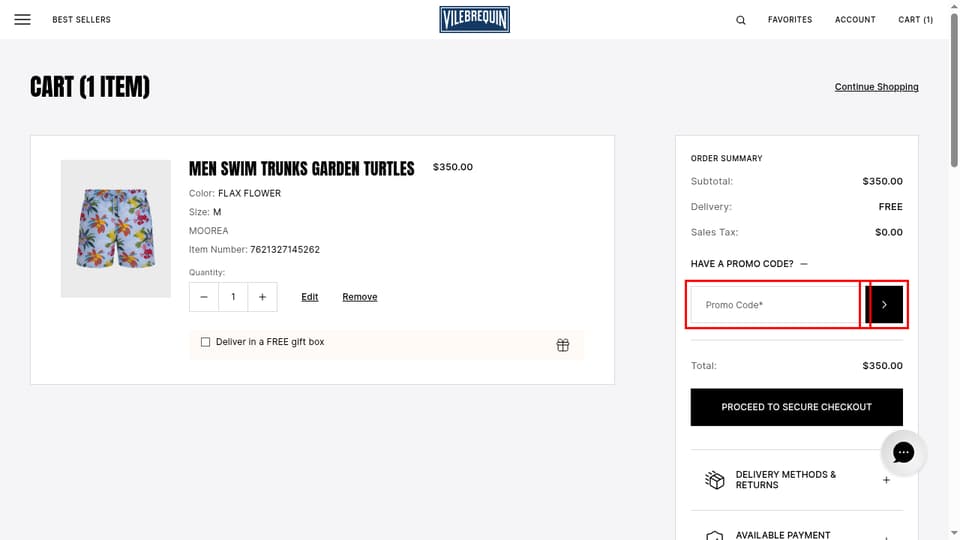
Task: Collapse the Have a Promo Code section
Action: [x=804, y=264]
